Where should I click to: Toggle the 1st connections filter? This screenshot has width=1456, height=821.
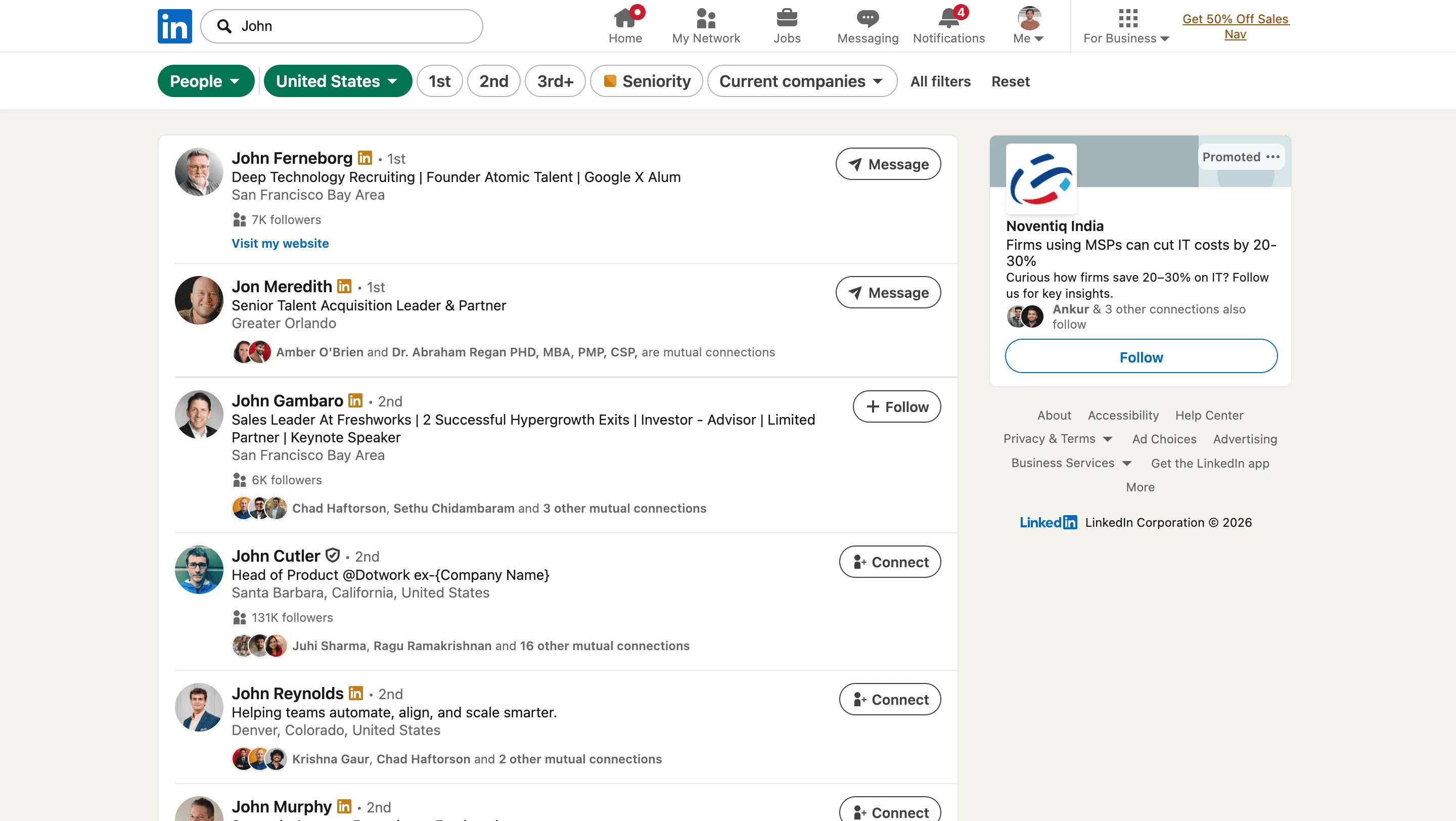click(440, 81)
